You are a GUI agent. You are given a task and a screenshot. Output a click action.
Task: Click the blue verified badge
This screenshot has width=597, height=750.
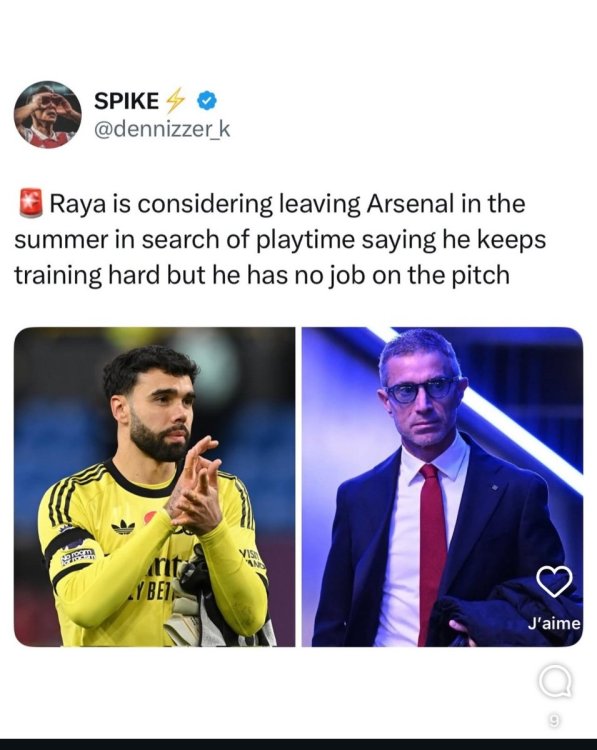pos(207,101)
